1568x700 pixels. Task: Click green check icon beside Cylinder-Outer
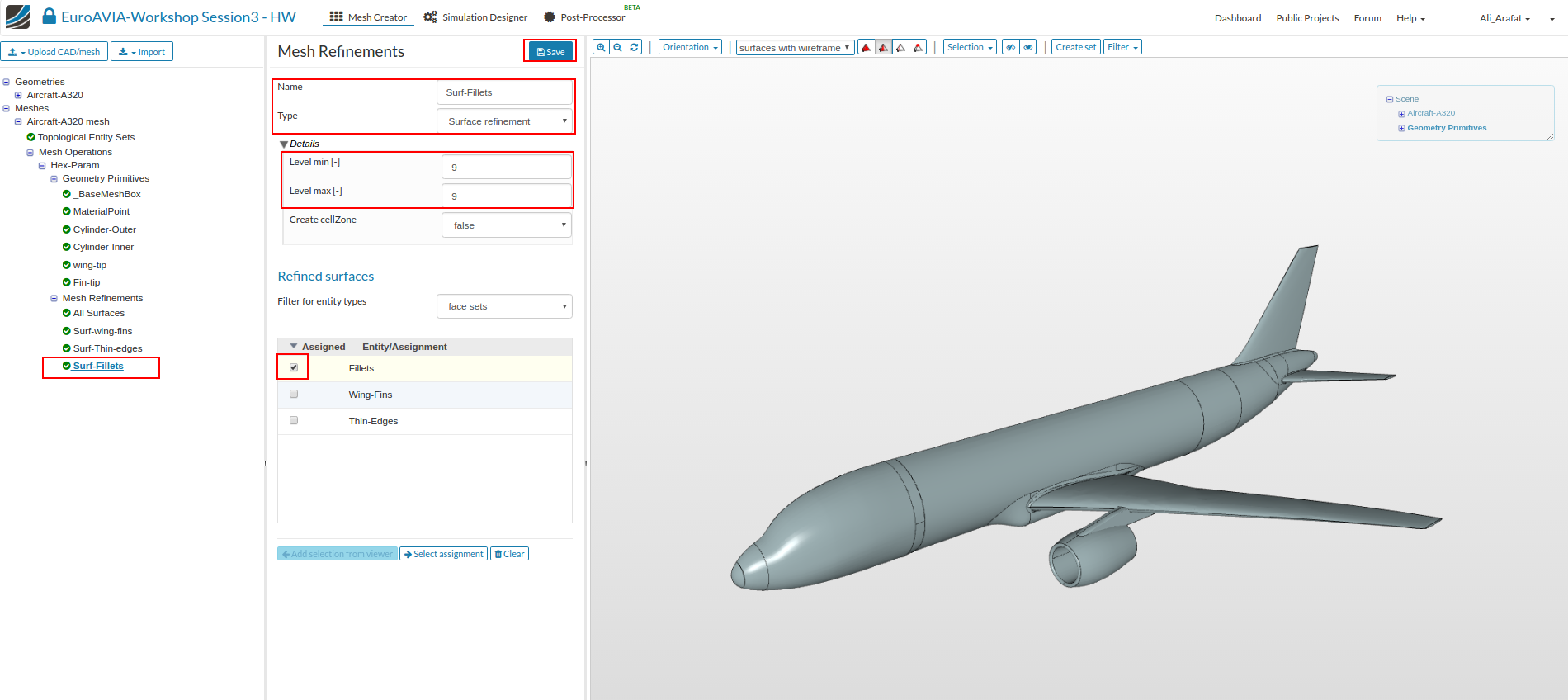click(67, 229)
